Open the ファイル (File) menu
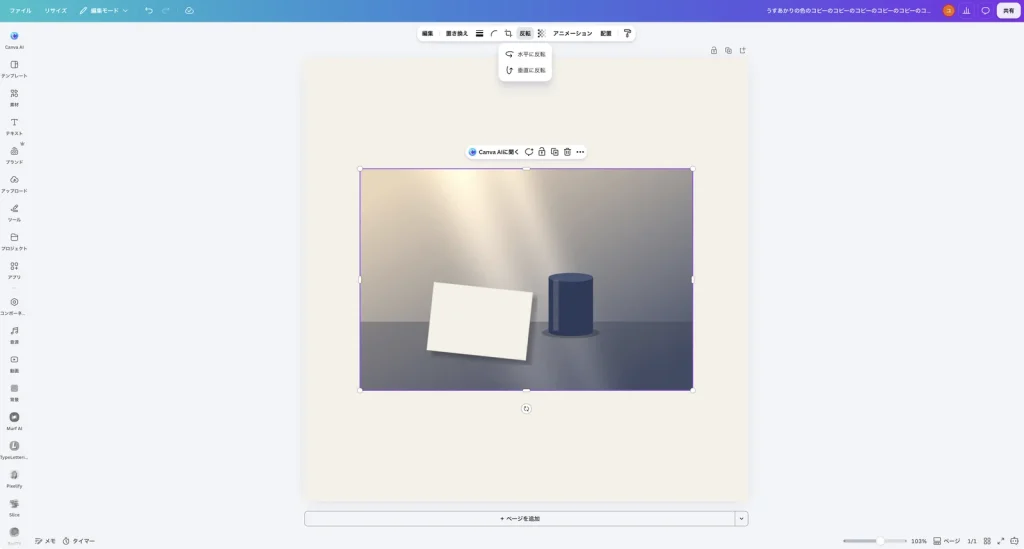The height and width of the screenshot is (549, 1024). [20, 10]
